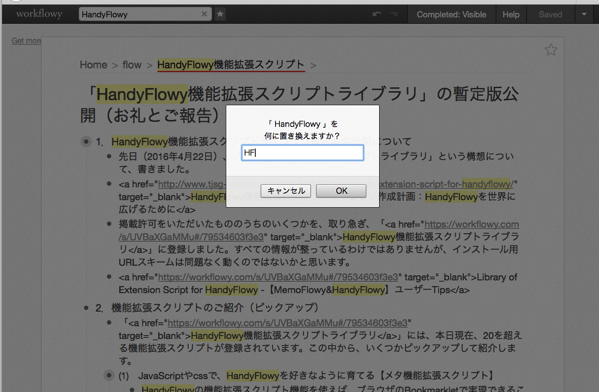Click the Get more link

[26, 40]
